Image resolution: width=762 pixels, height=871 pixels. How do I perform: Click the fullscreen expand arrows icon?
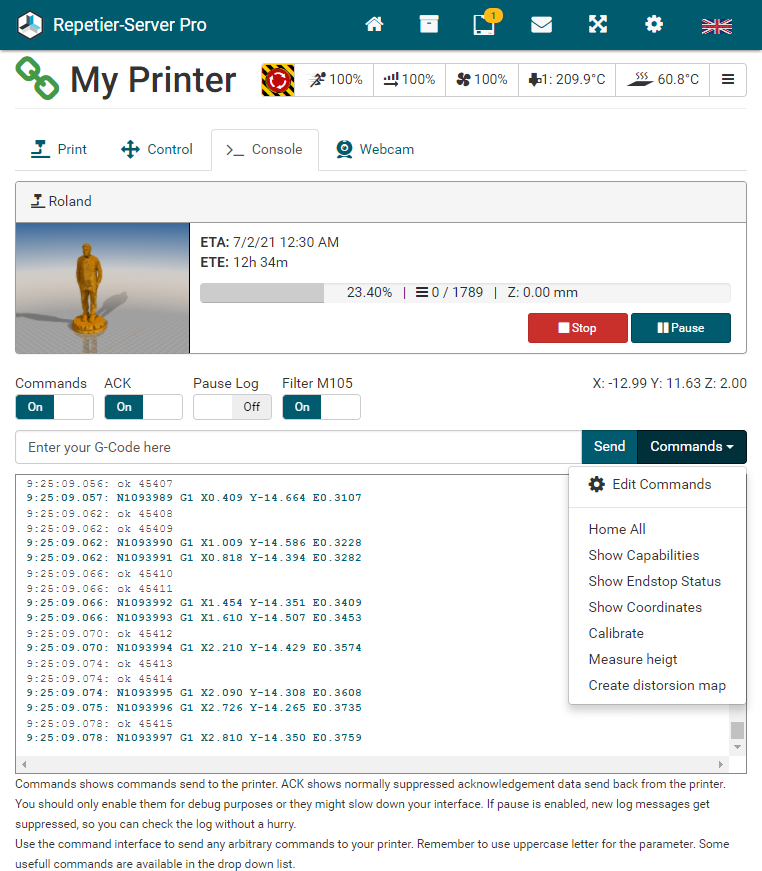pos(598,25)
